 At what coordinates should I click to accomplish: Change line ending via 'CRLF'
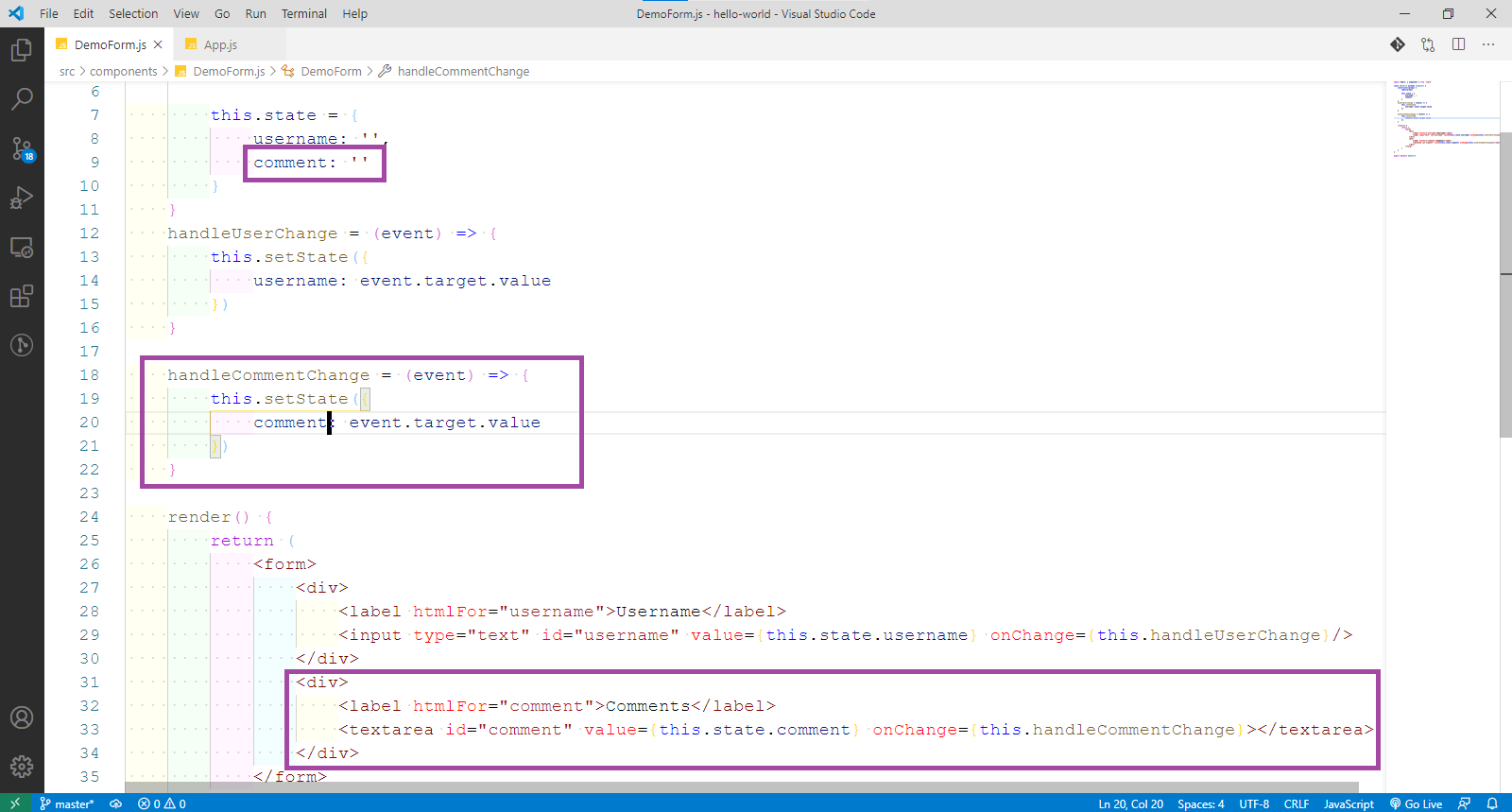point(1297,803)
